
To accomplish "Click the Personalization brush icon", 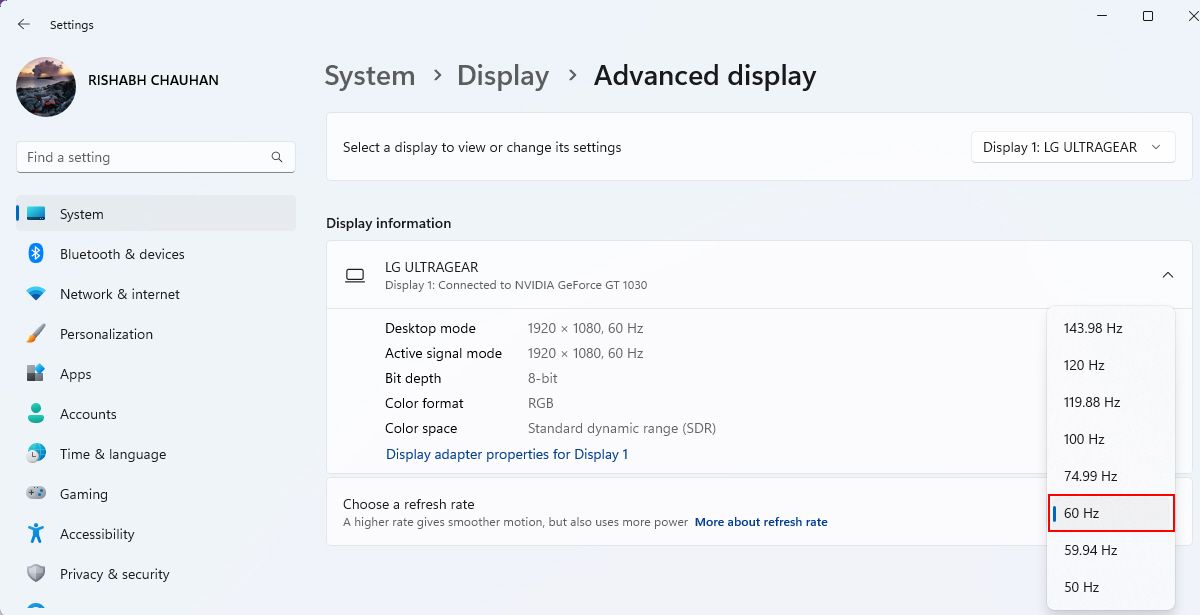I will point(36,334).
